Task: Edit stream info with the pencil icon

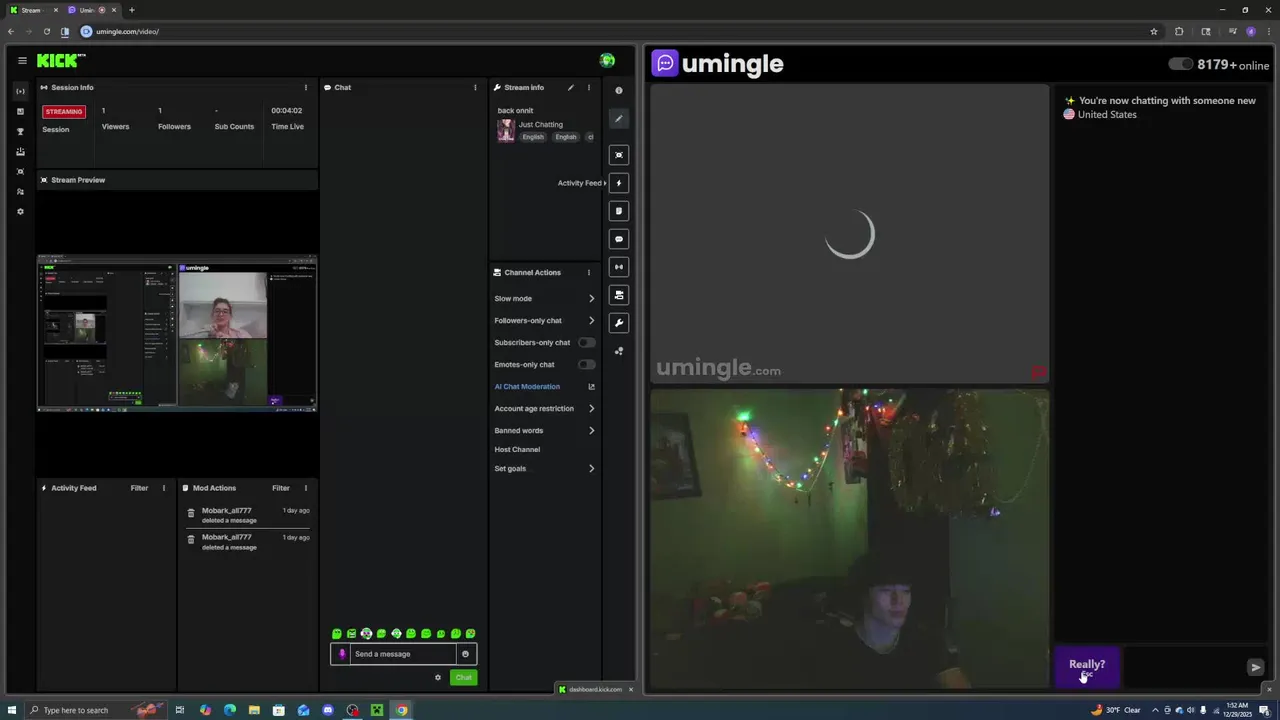Action: (571, 87)
